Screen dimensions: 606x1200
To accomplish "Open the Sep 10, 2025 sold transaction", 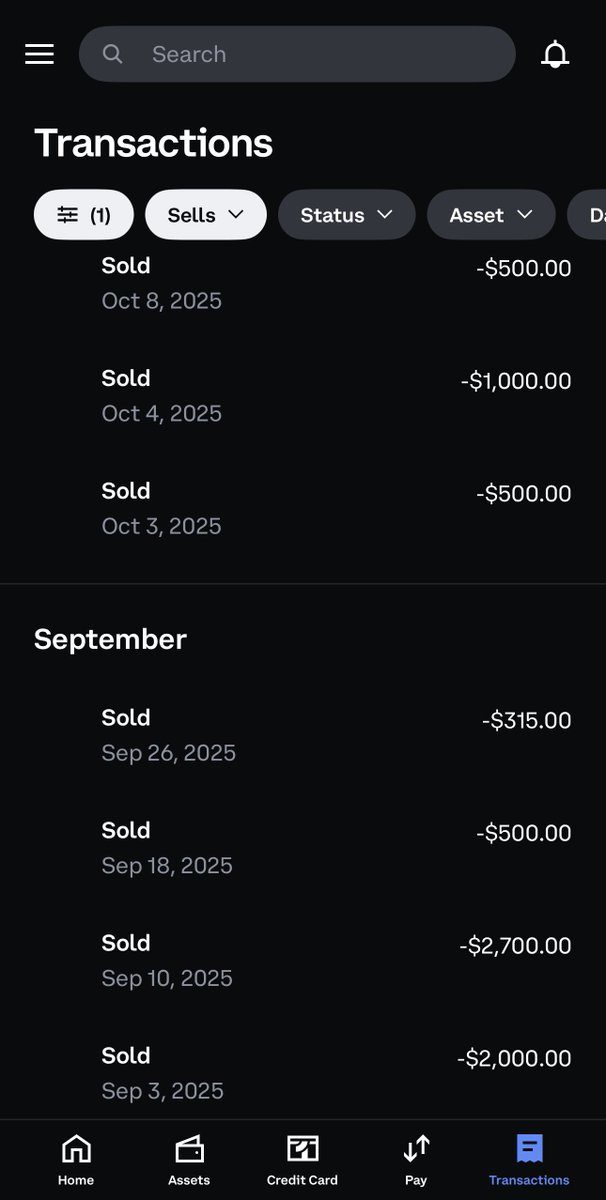I will point(303,961).
